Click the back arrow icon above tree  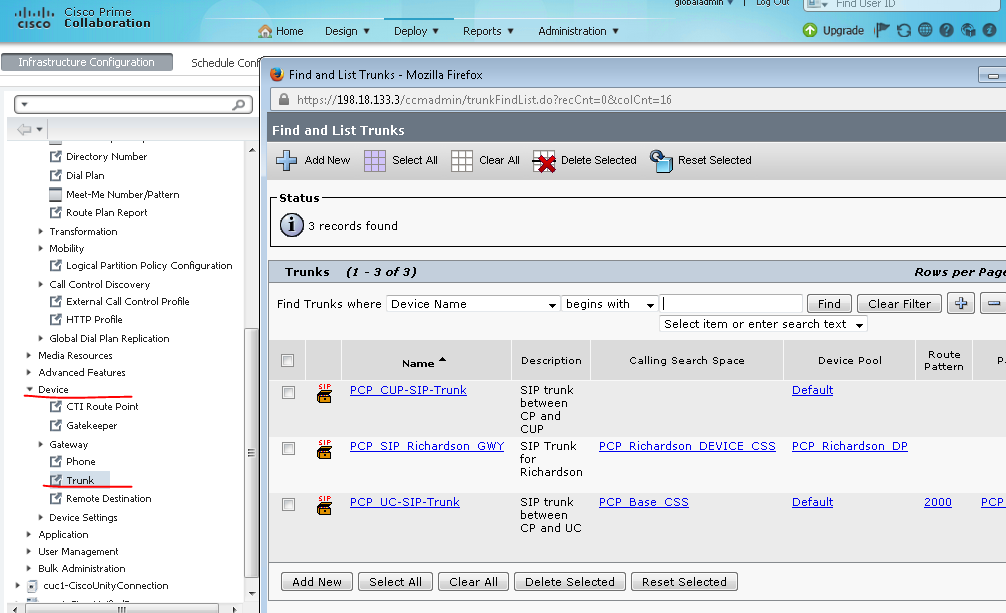(24, 129)
